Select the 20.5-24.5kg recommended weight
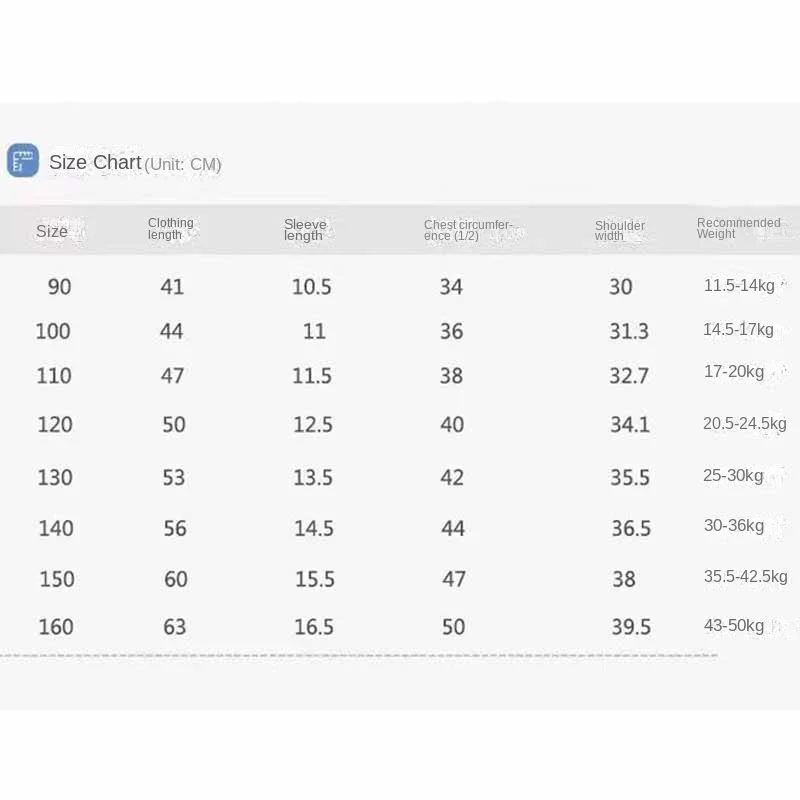Viewport: 800px width, 800px height. (x=744, y=424)
